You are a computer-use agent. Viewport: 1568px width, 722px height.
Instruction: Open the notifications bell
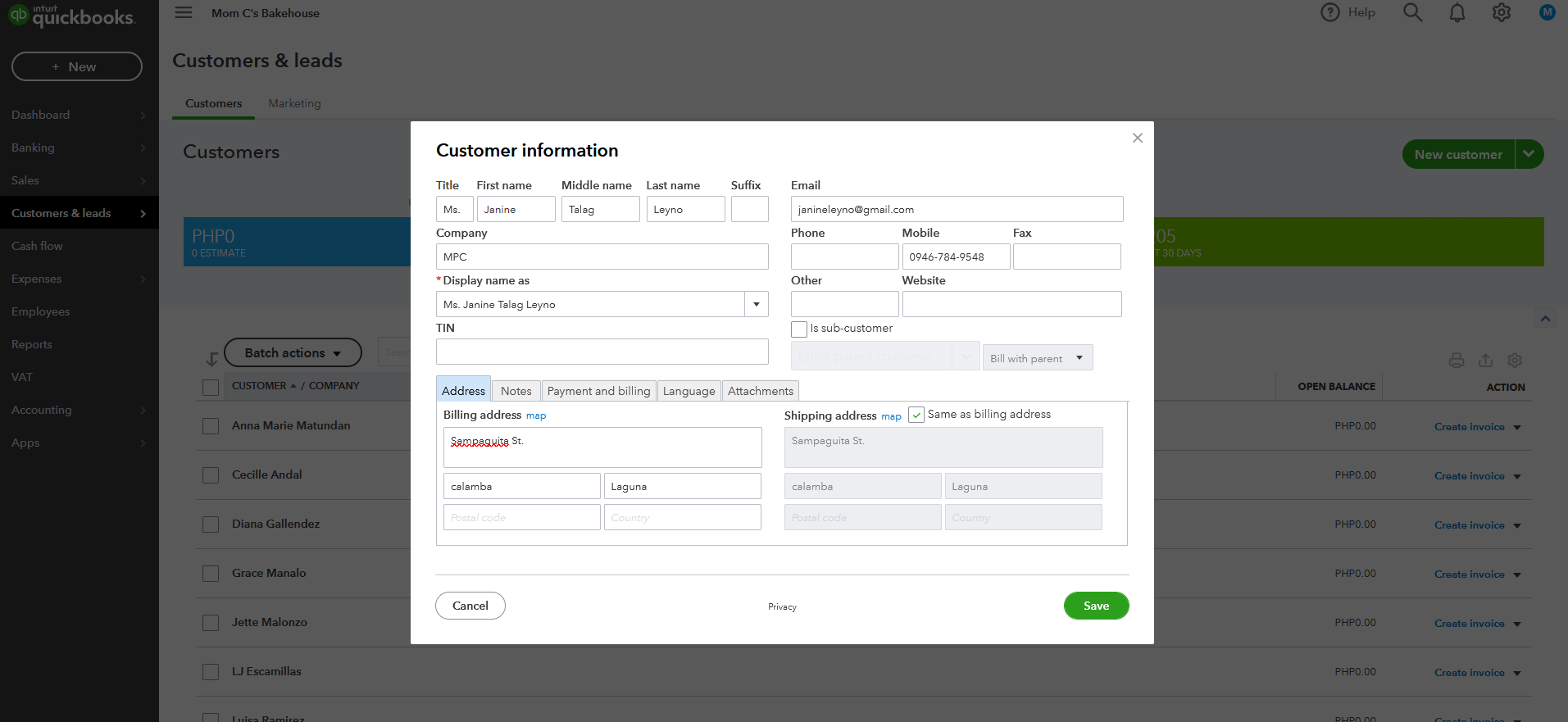tap(1457, 12)
